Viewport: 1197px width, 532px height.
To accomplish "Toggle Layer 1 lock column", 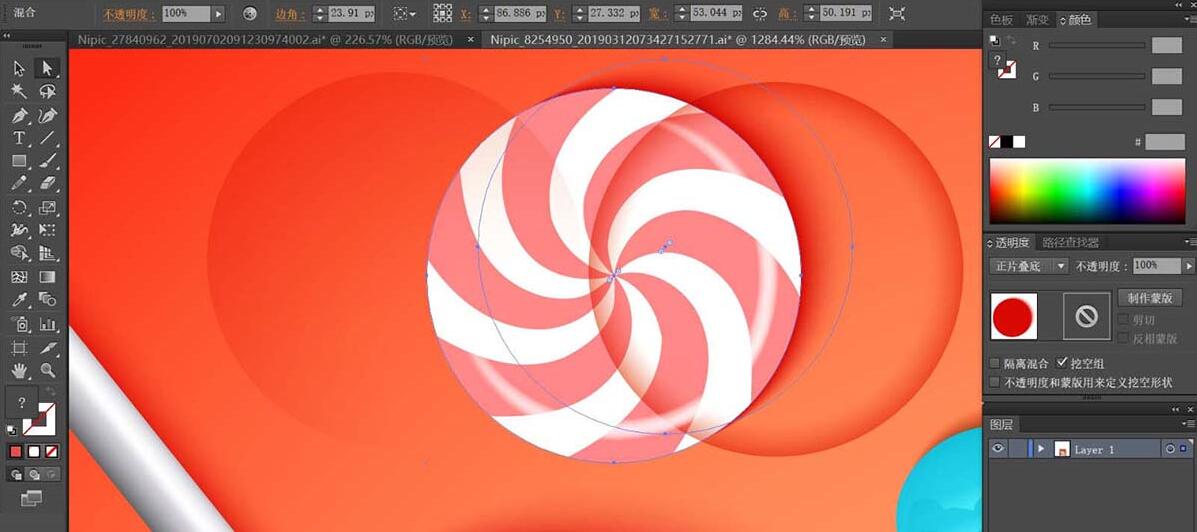I will click(x=1016, y=450).
